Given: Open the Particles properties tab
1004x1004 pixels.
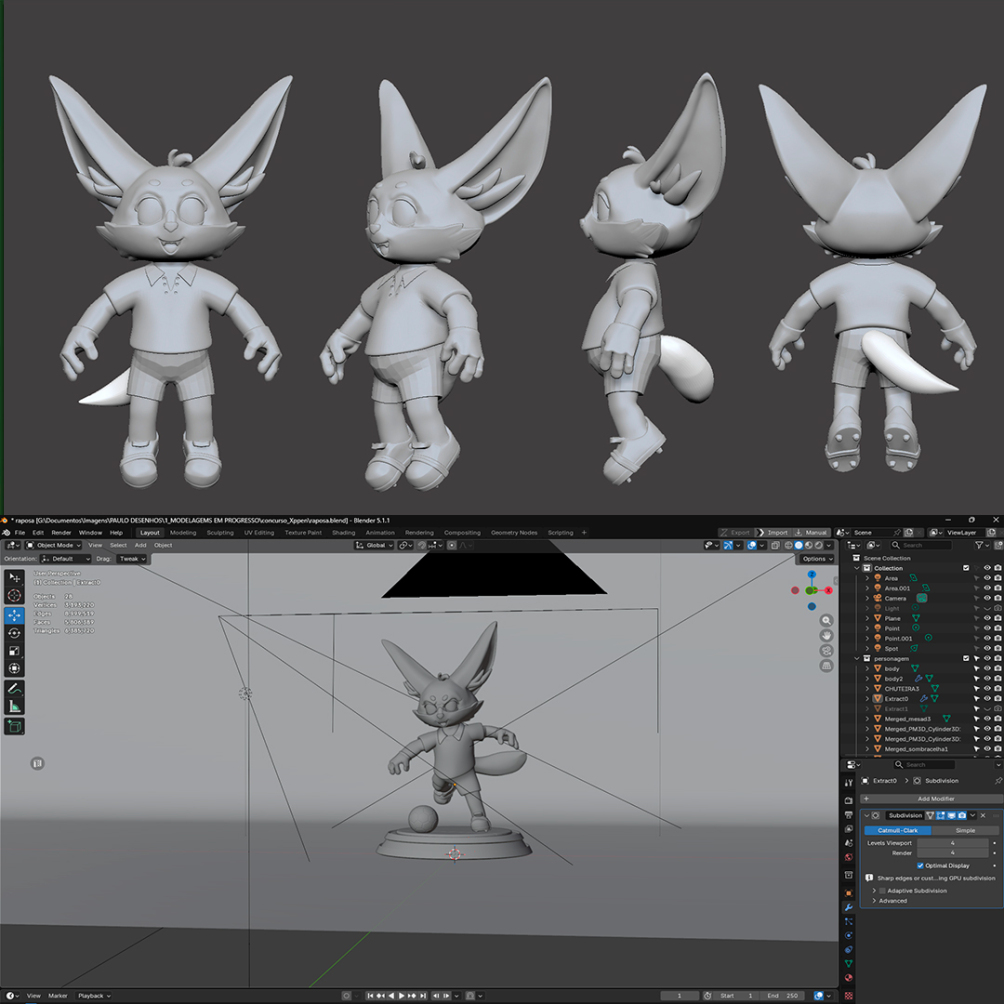Looking at the screenshot, I should tap(848, 921).
